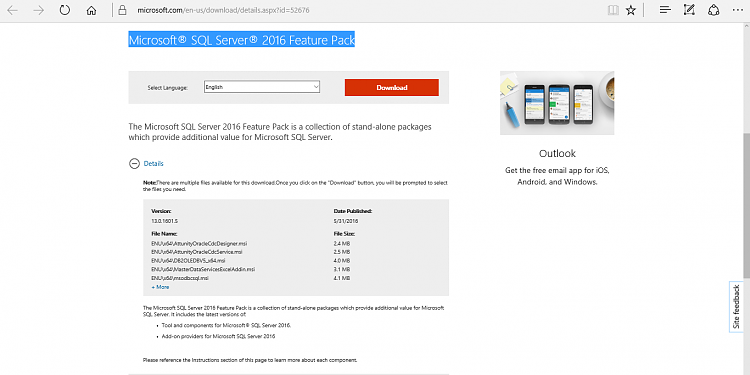Click the Version label

(161, 211)
